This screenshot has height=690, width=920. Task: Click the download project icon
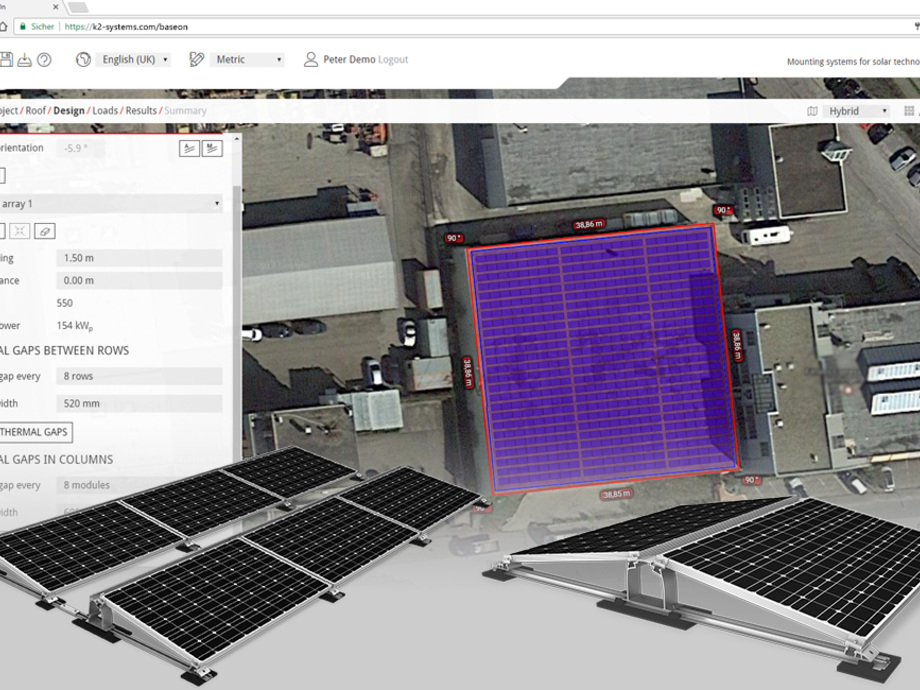coord(25,60)
